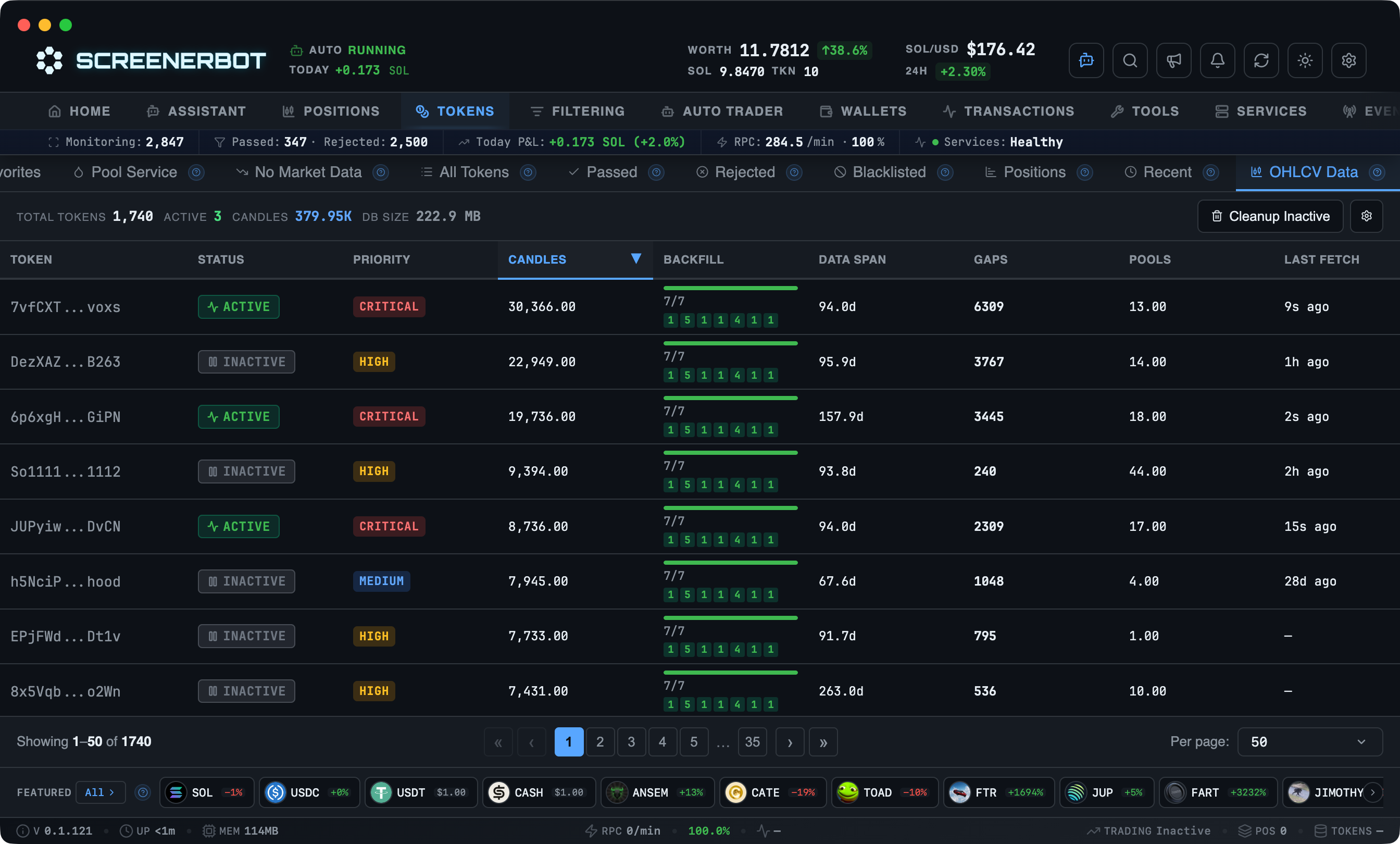The height and width of the screenshot is (844, 1400).
Task: Open the Wallets tab
Action: [x=863, y=111]
